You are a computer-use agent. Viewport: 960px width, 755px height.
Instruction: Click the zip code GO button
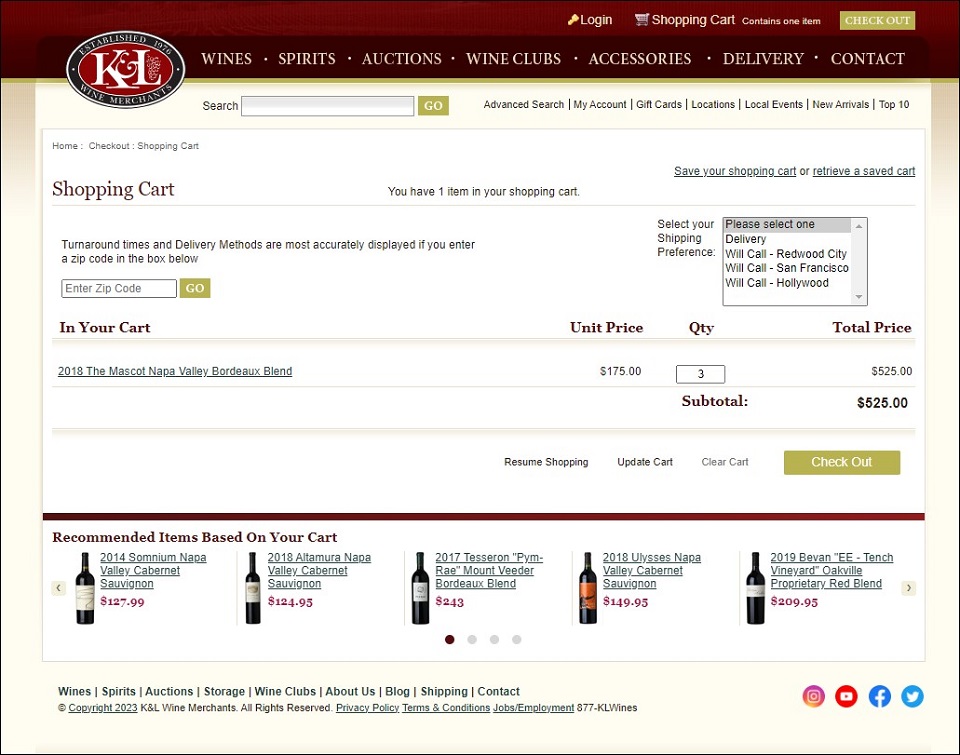click(195, 288)
